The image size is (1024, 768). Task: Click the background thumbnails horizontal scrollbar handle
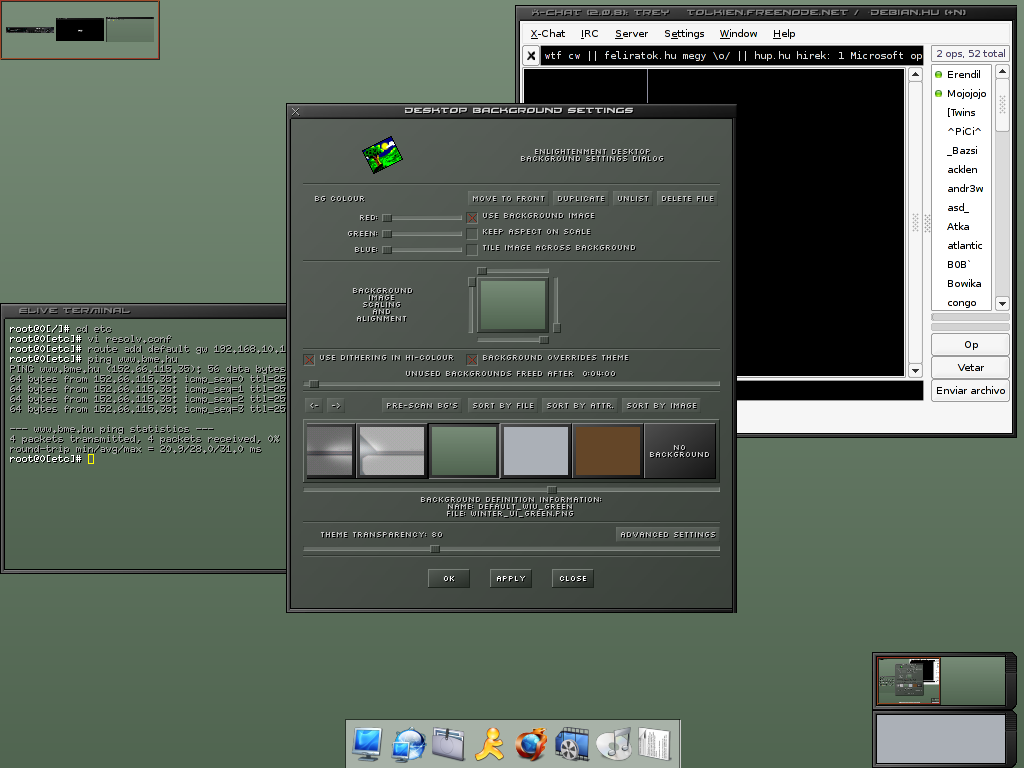pos(552,489)
